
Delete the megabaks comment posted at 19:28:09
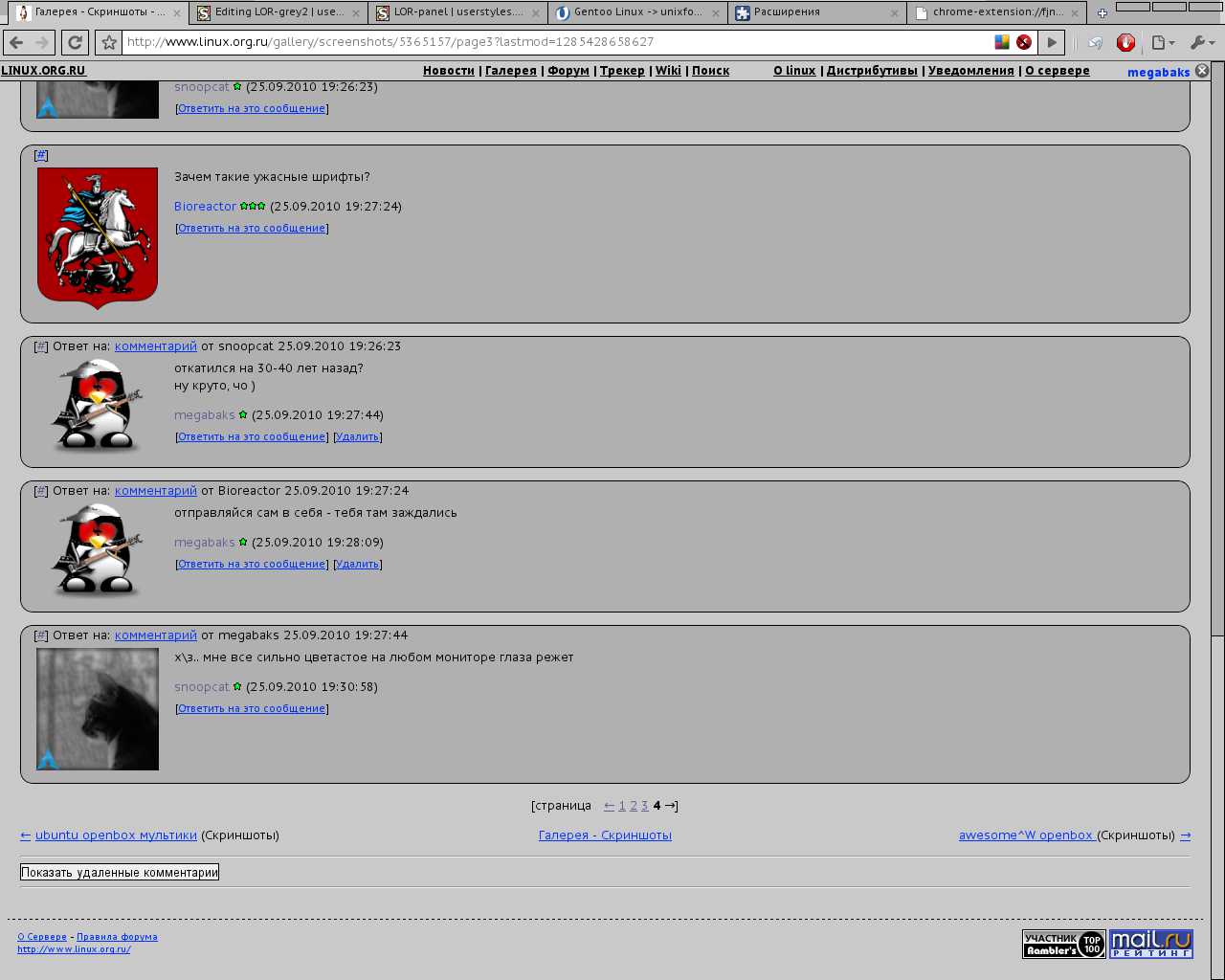358,565
